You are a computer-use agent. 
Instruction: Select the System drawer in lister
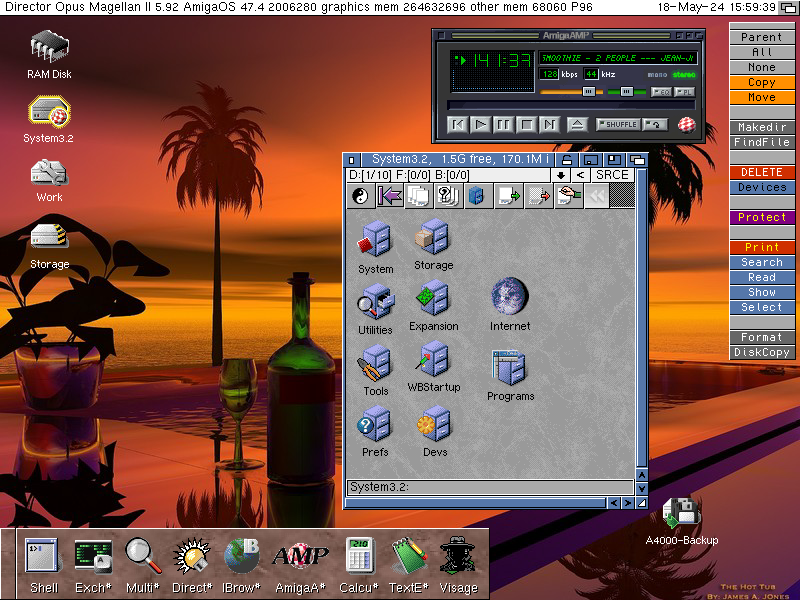(x=376, y=238)
